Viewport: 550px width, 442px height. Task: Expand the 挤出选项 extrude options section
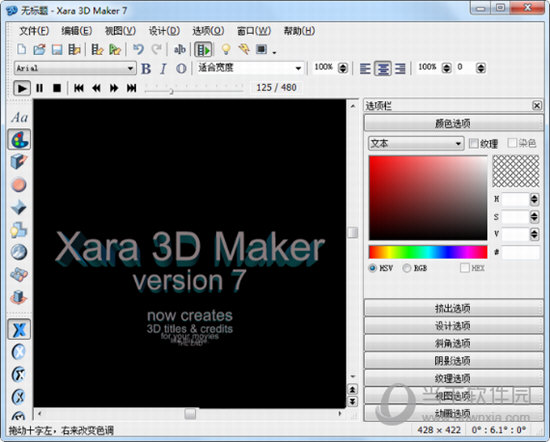click(453, 308)
